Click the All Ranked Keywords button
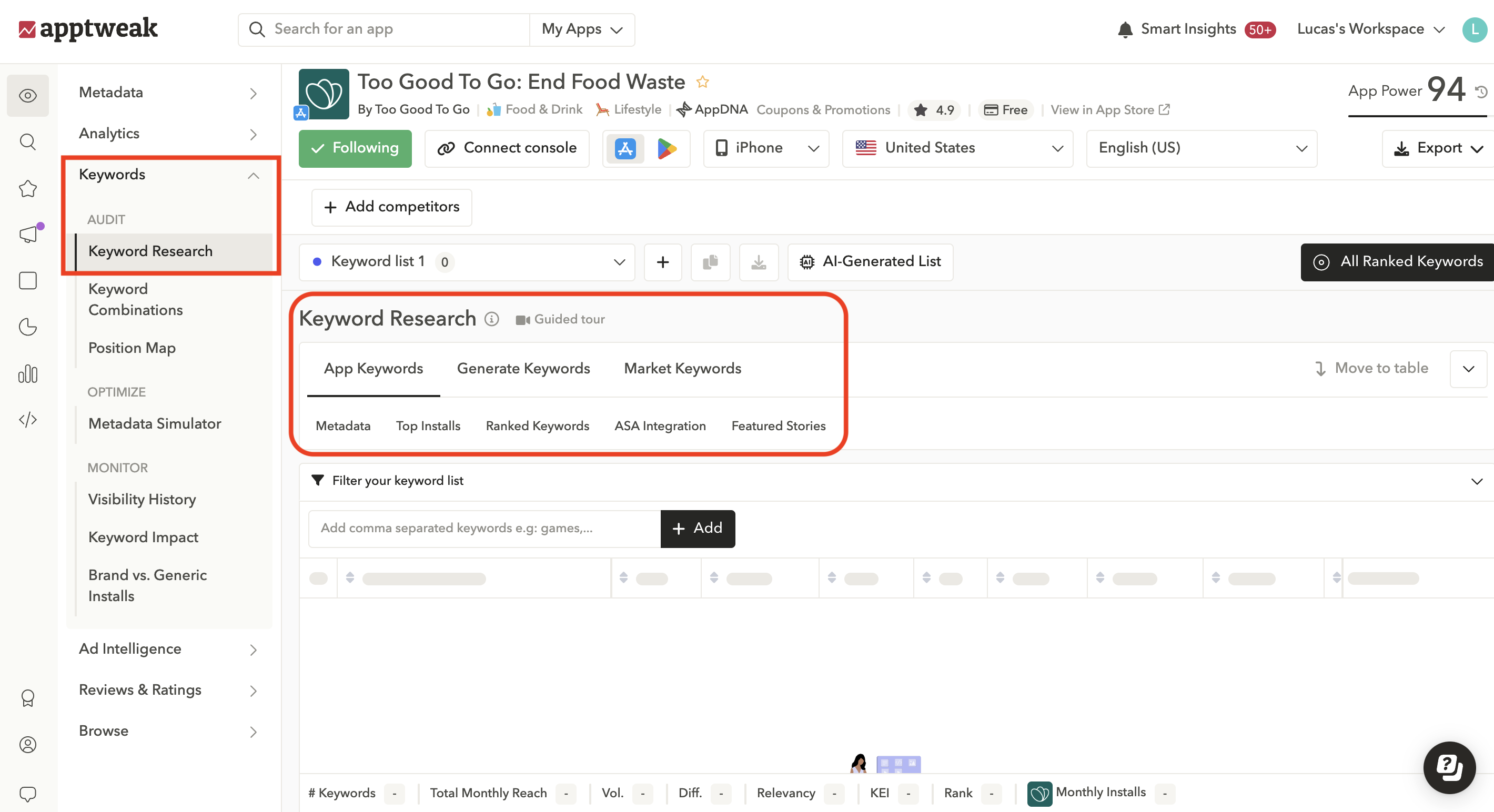Screen dimensions: 1494x812 [1398, 262]
